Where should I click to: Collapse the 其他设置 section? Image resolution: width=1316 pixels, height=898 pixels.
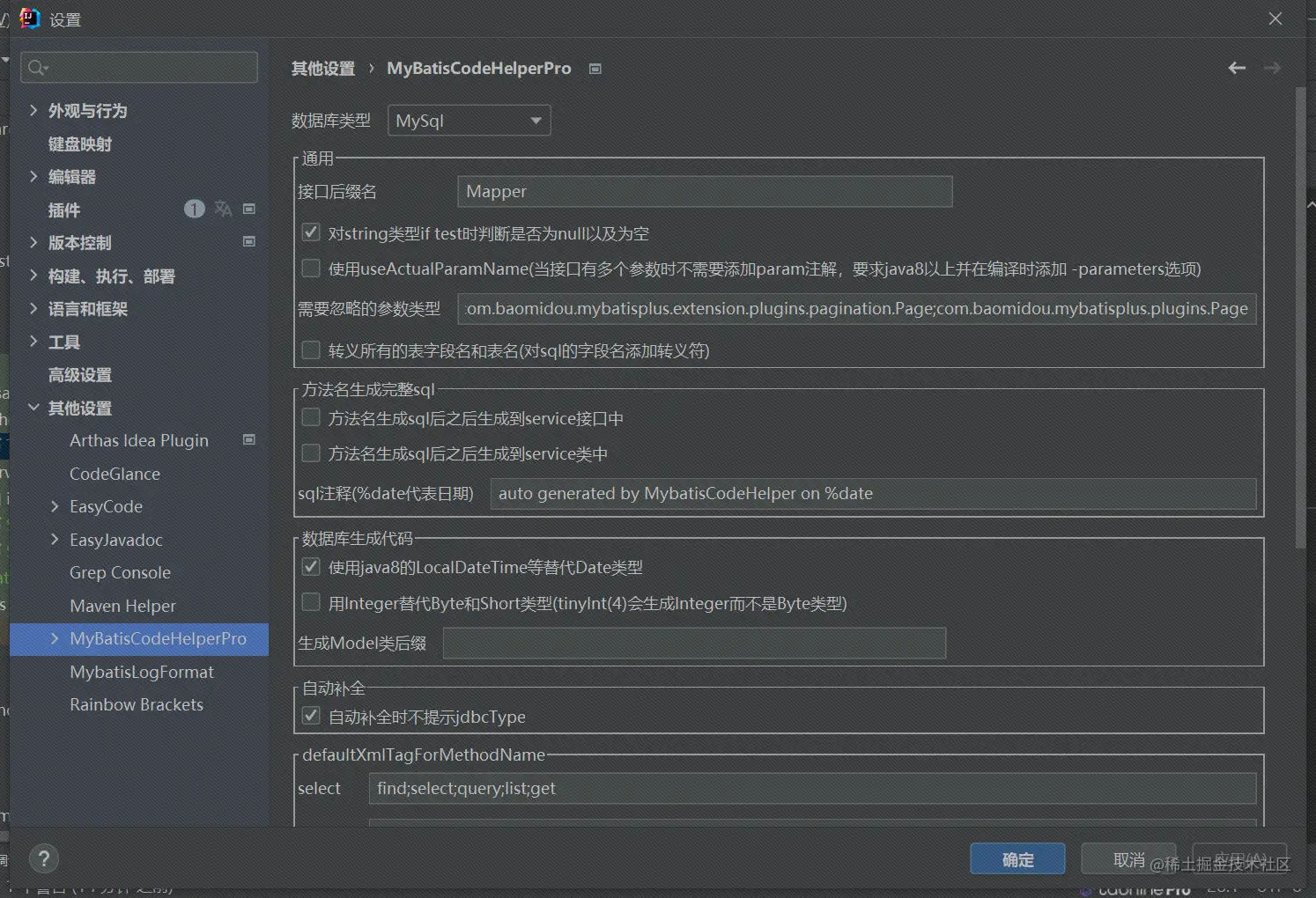pyautogui.click(x=33, y=408)
